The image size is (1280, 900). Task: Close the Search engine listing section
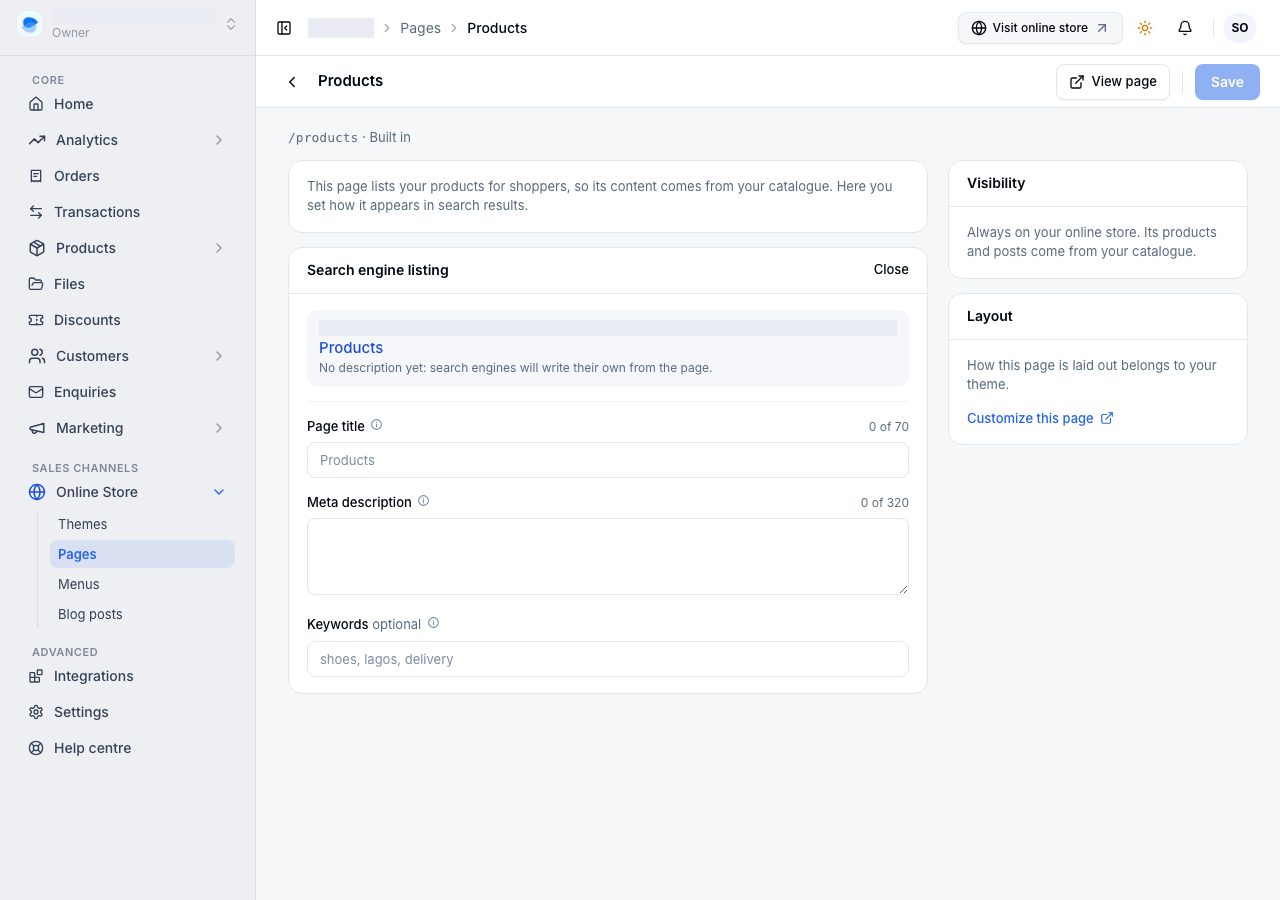coord(891,269)
